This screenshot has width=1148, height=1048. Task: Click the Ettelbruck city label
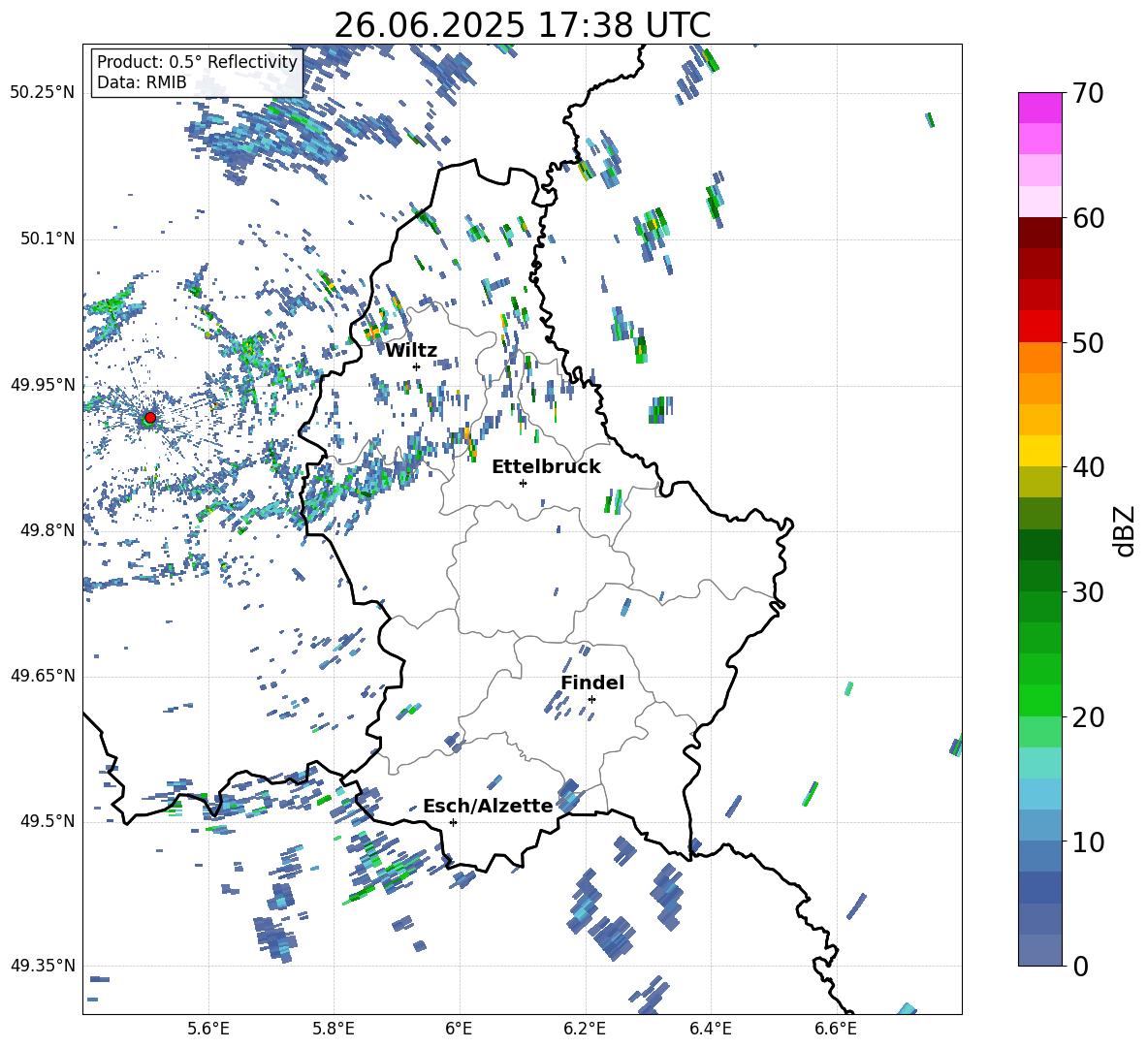[546, 467]
